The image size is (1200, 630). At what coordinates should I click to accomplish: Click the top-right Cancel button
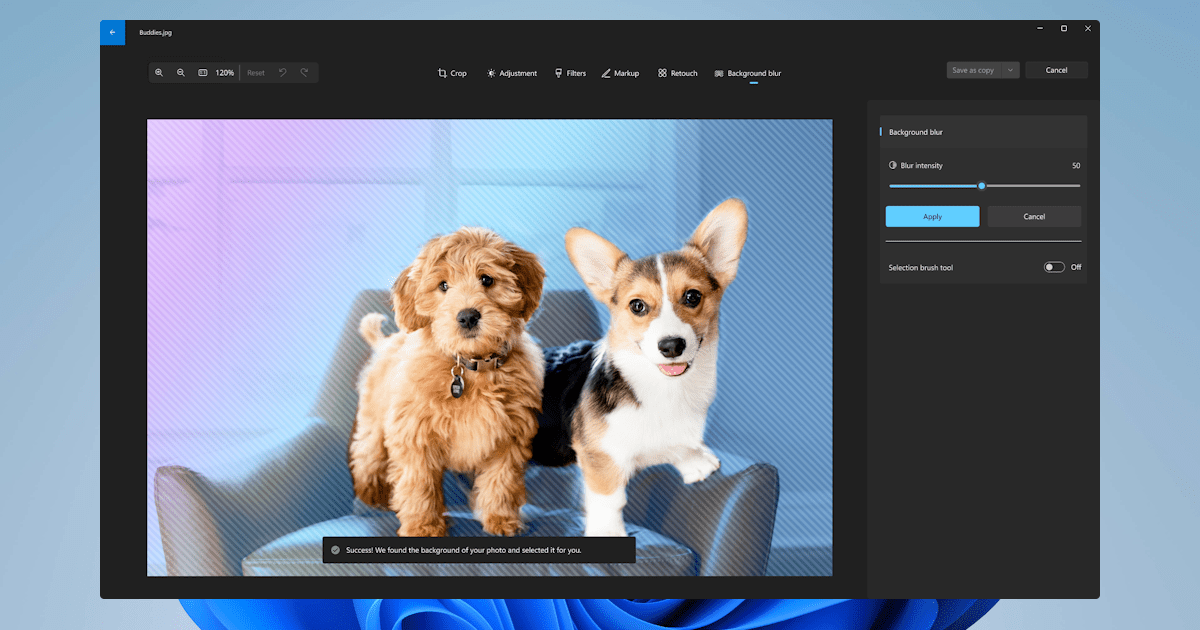tap(1056, 70)
